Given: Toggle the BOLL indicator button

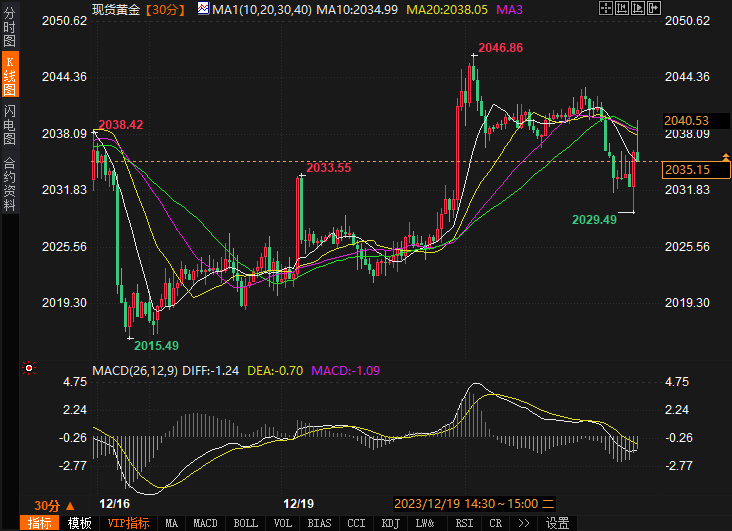Looking at the screenshot, I should point(245,523).
